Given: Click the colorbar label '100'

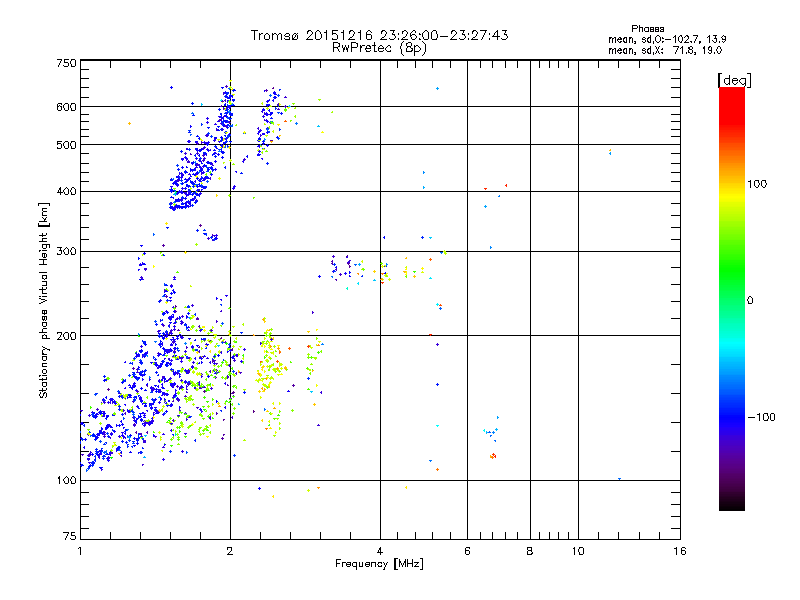Looking at the screenshot, I should (757, 184).
